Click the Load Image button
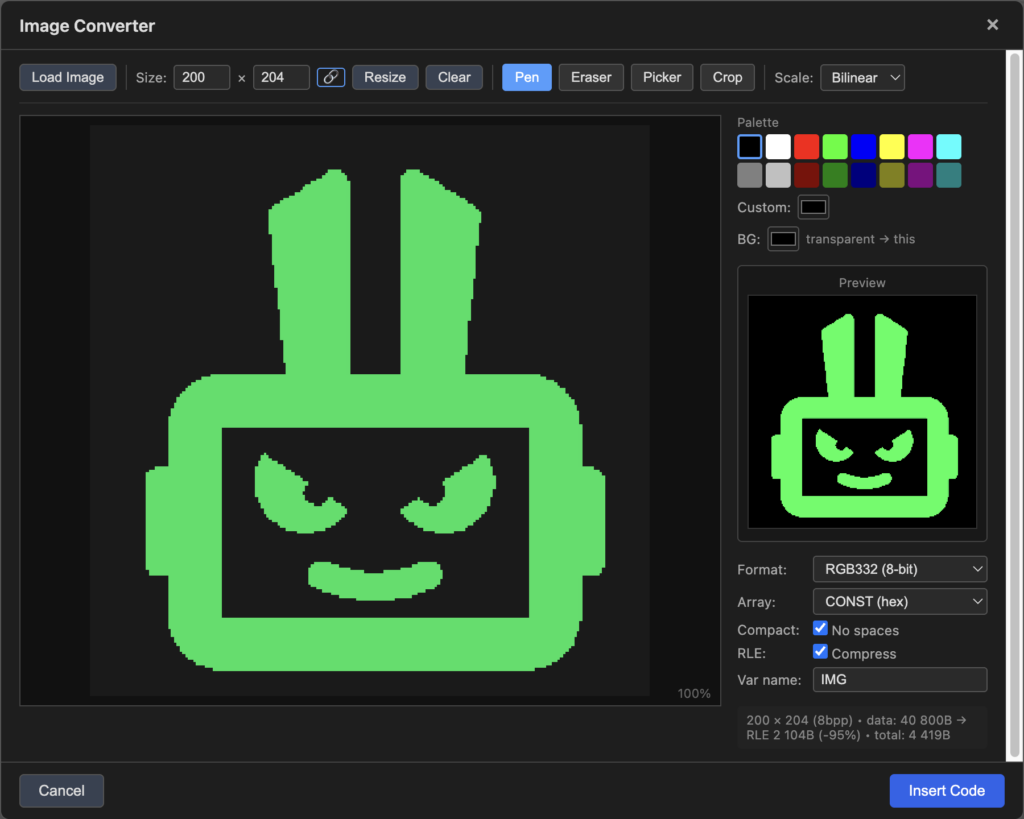 68,77
